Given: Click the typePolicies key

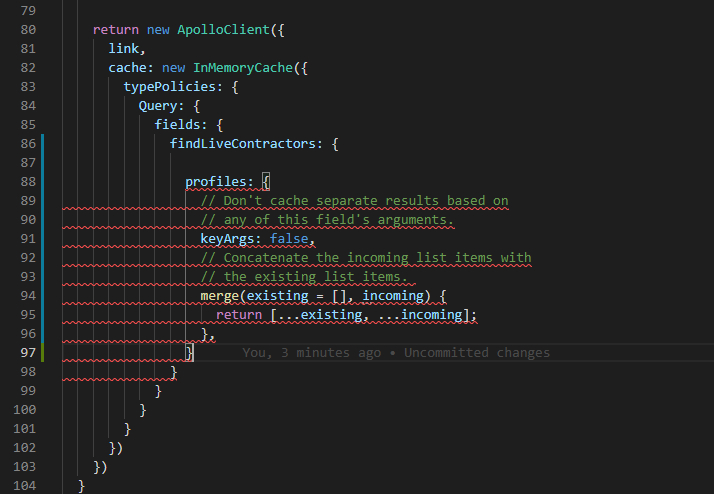Looking at the screenshot, I should (x=169, y=87).
